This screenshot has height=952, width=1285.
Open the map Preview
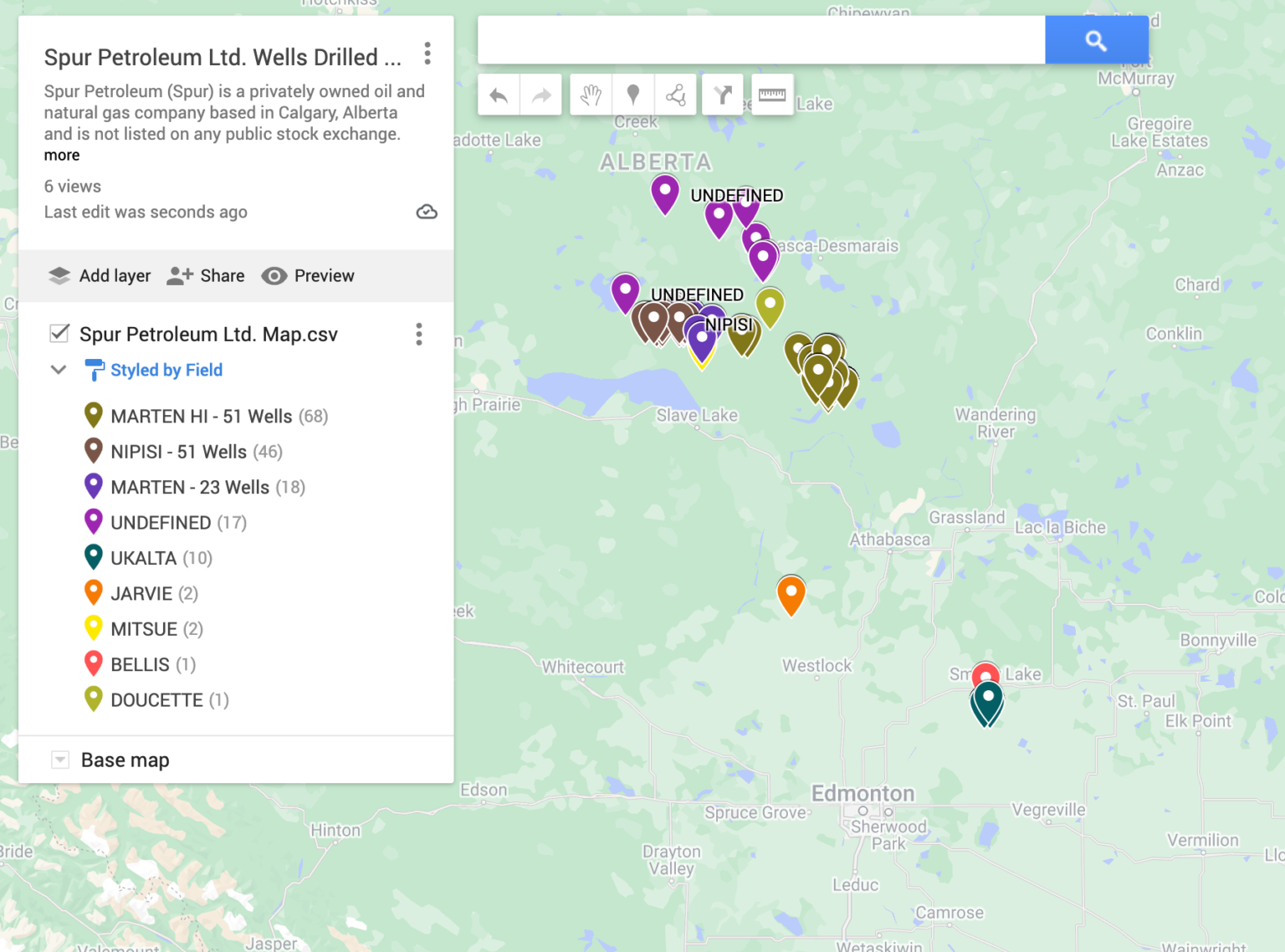pyautogui.click(x=308, y=276)
